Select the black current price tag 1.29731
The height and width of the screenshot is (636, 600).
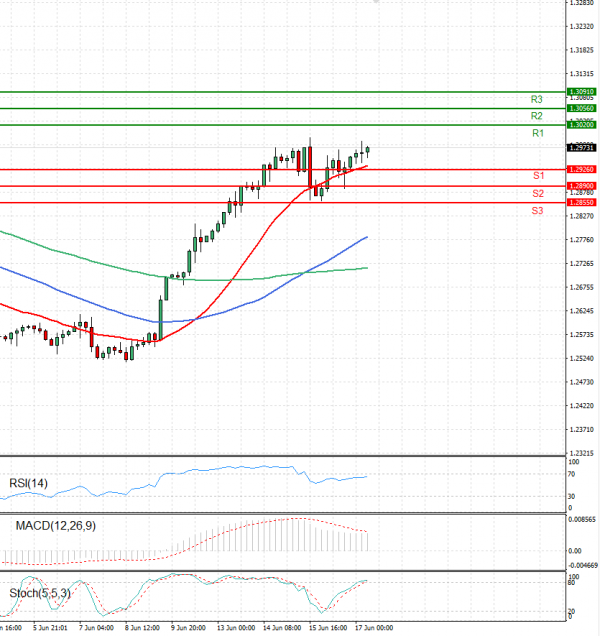click(x=581, y=148)
